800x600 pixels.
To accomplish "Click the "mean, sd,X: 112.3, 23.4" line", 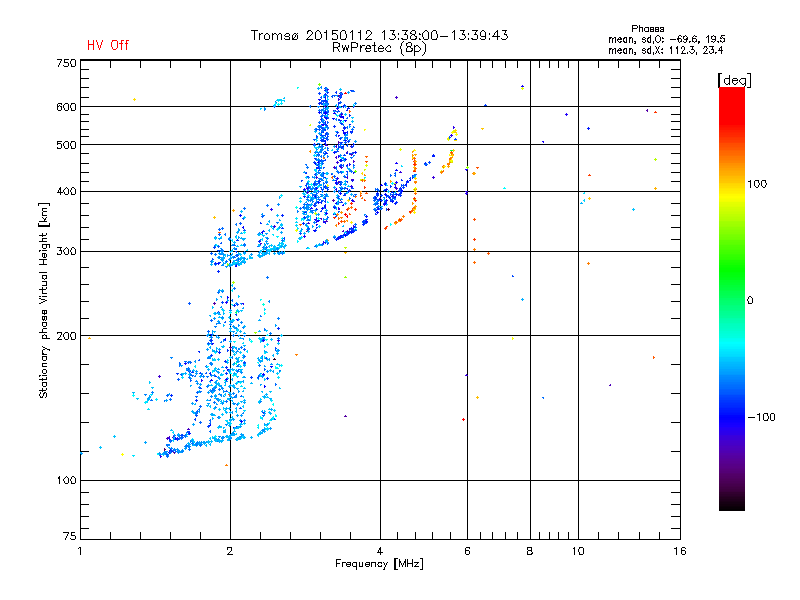I will [x=665, y=50].
